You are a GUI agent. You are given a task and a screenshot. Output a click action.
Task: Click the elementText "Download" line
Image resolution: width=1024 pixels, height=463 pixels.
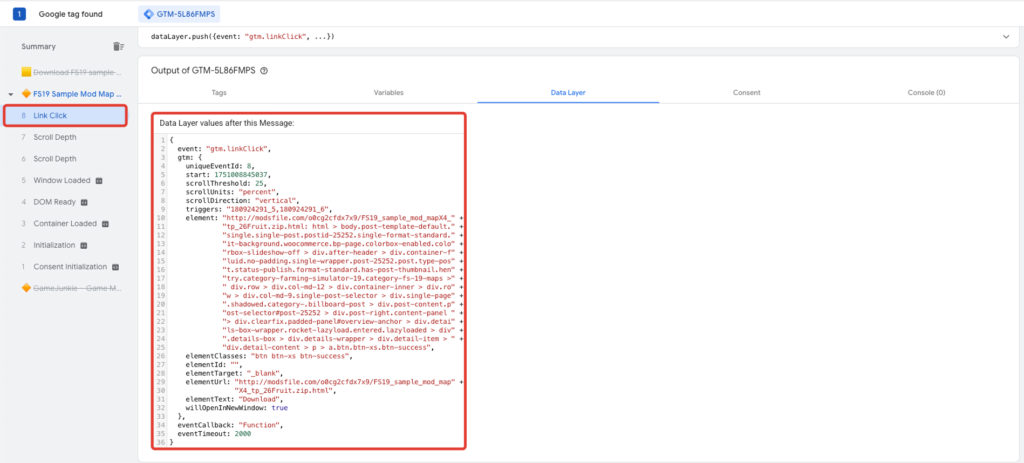pyautogui.click(x=234, y=399)
